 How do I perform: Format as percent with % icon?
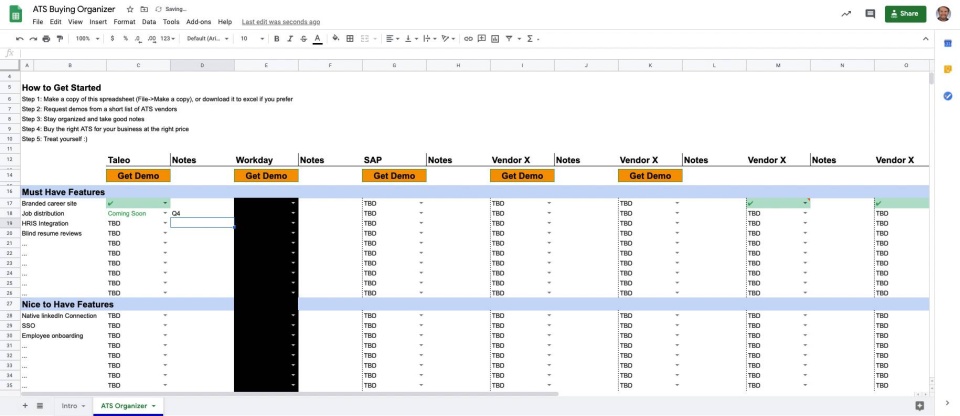[x=126, y=39]
